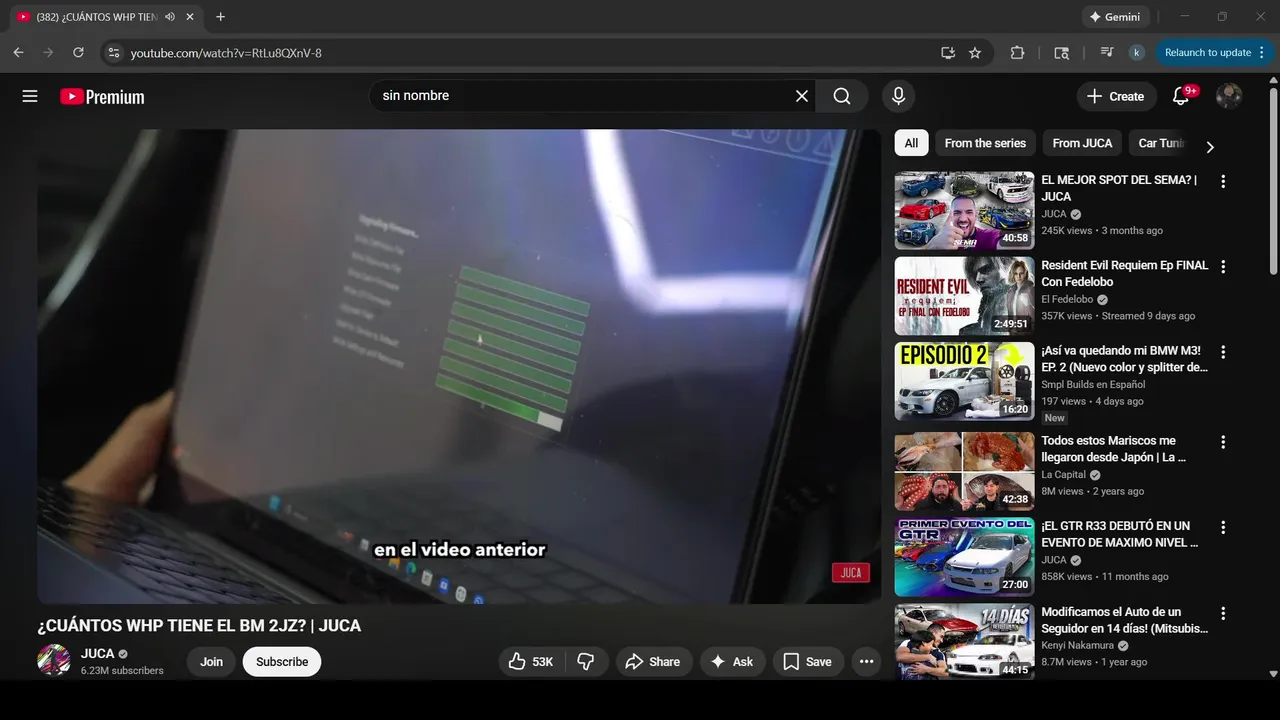
Task: Go to YouTube Premium home logo
Action: click(102, 97)
